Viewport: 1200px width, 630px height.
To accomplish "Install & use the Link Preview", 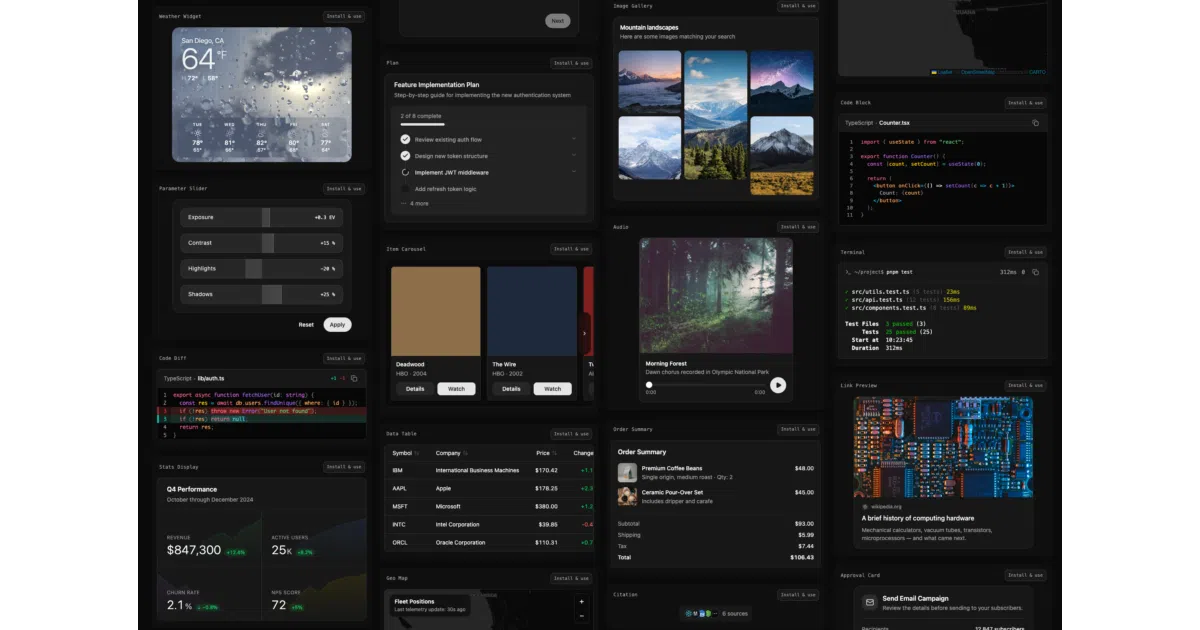I will [x=1025, y=384].
